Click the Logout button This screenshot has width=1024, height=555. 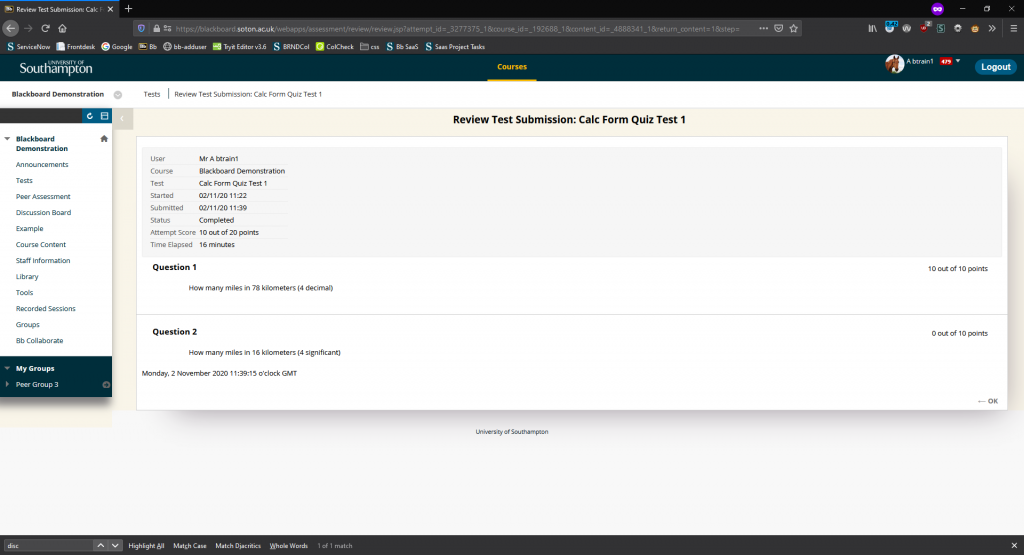996,67
